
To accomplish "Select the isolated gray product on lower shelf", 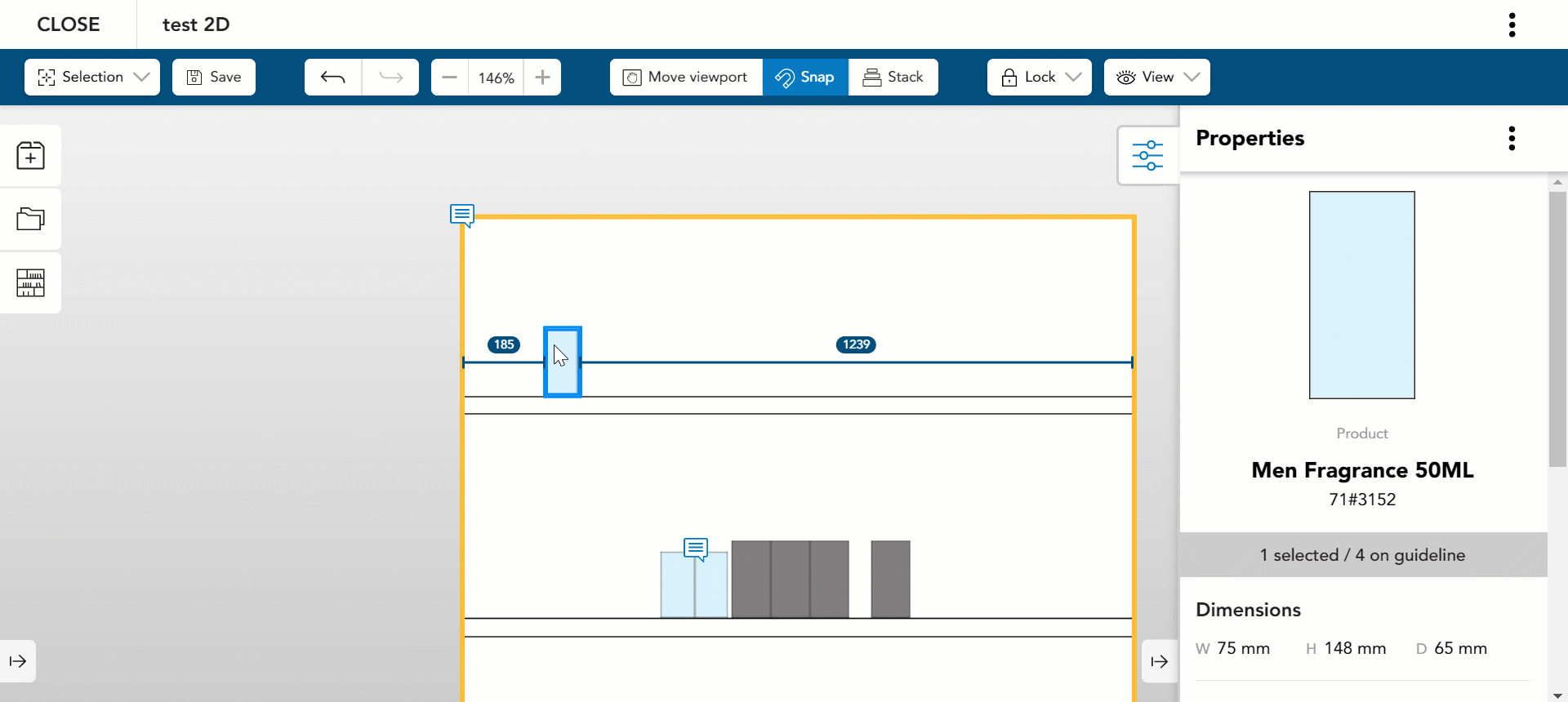I will coord(890,579).
